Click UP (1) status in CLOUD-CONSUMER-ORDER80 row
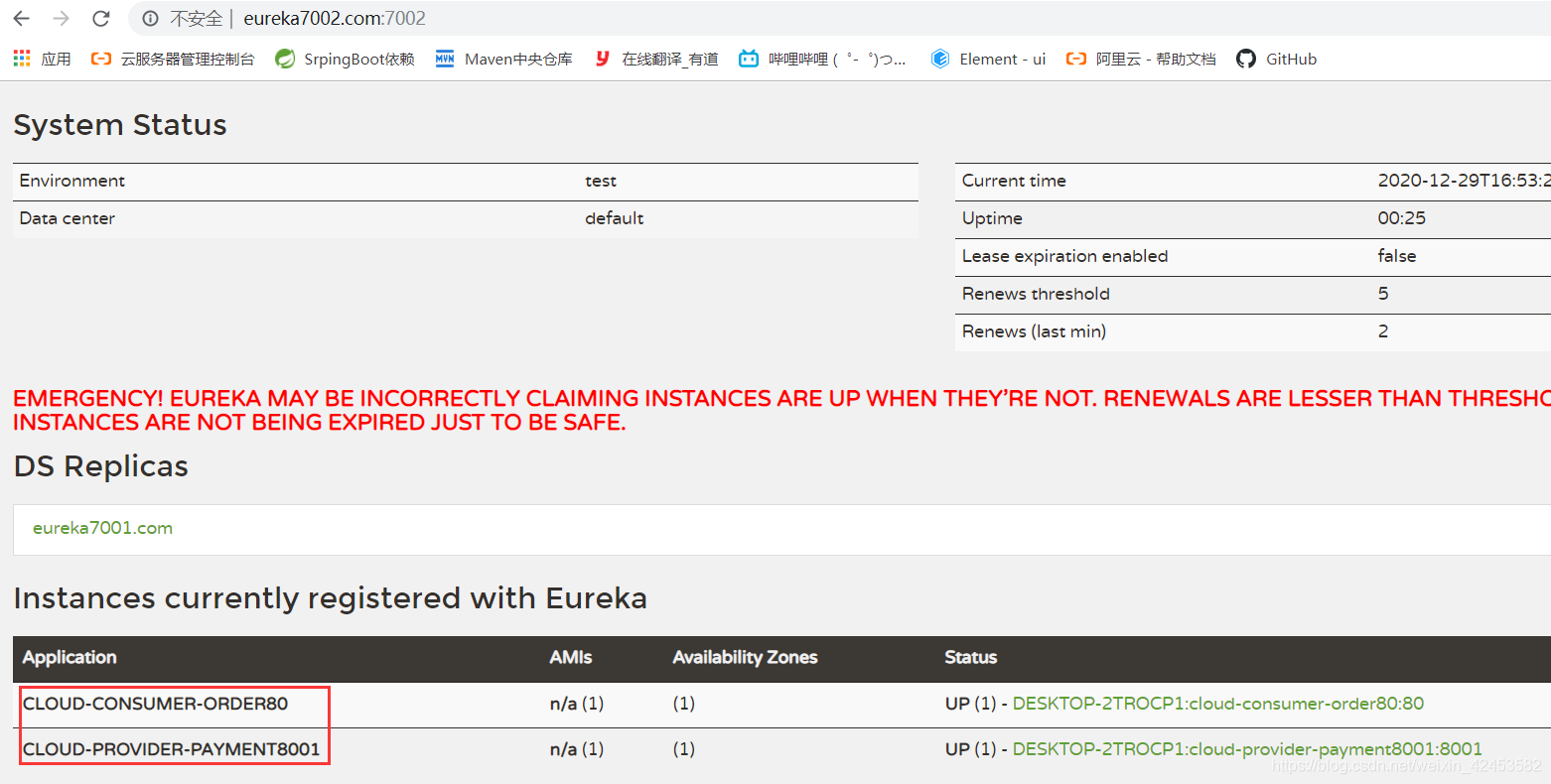The height and width of the screenshot is (784, 1551). click(x=970, y=703)
